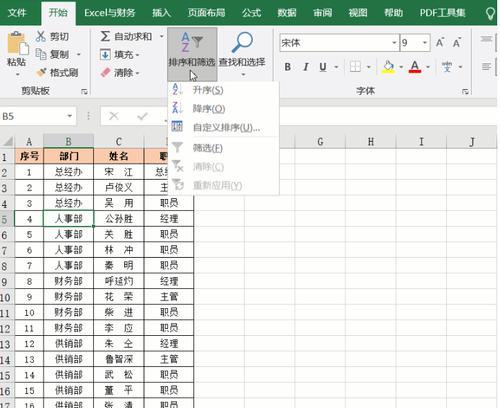Switch to 数据 tab
The width and height of the screenshot is (500, 408).
pyautogui.click(x=287, y=13)
